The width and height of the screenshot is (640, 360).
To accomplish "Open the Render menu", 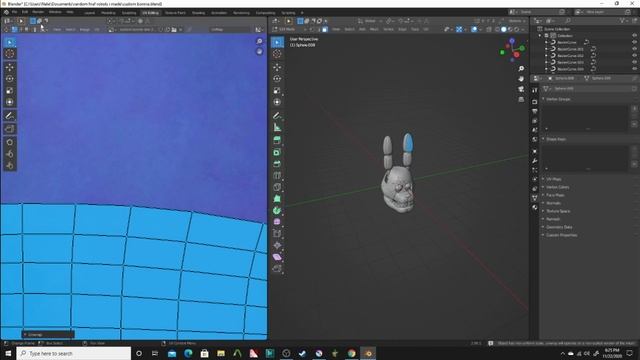I will click(x=38, y=12).
